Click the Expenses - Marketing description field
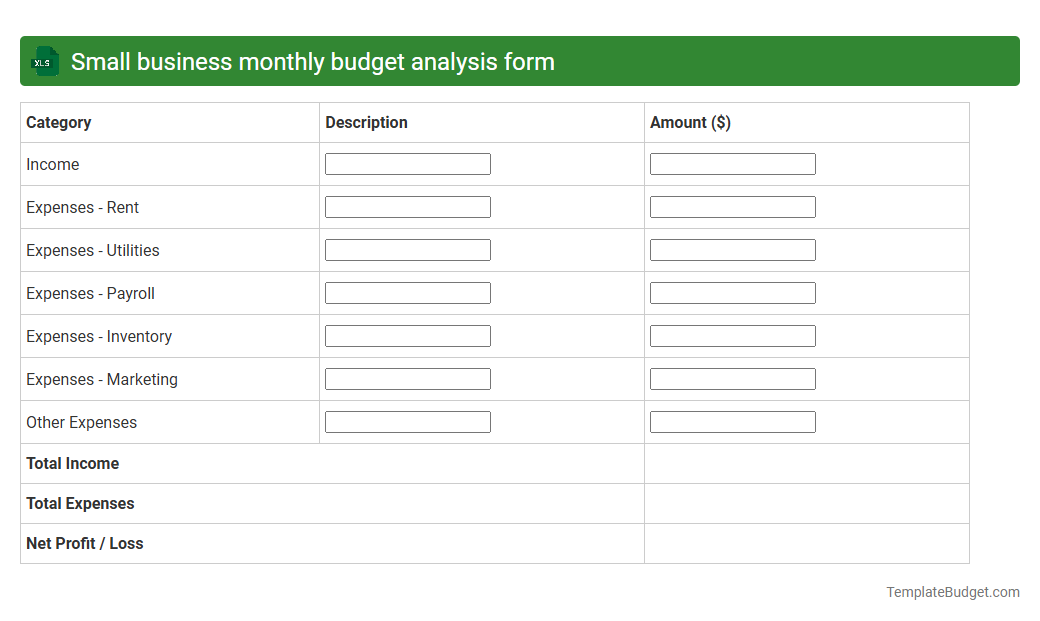 [x=407, y=379]
